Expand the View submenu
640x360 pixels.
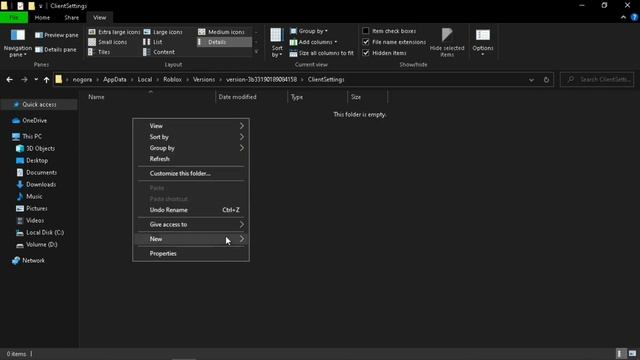point(191,126)
